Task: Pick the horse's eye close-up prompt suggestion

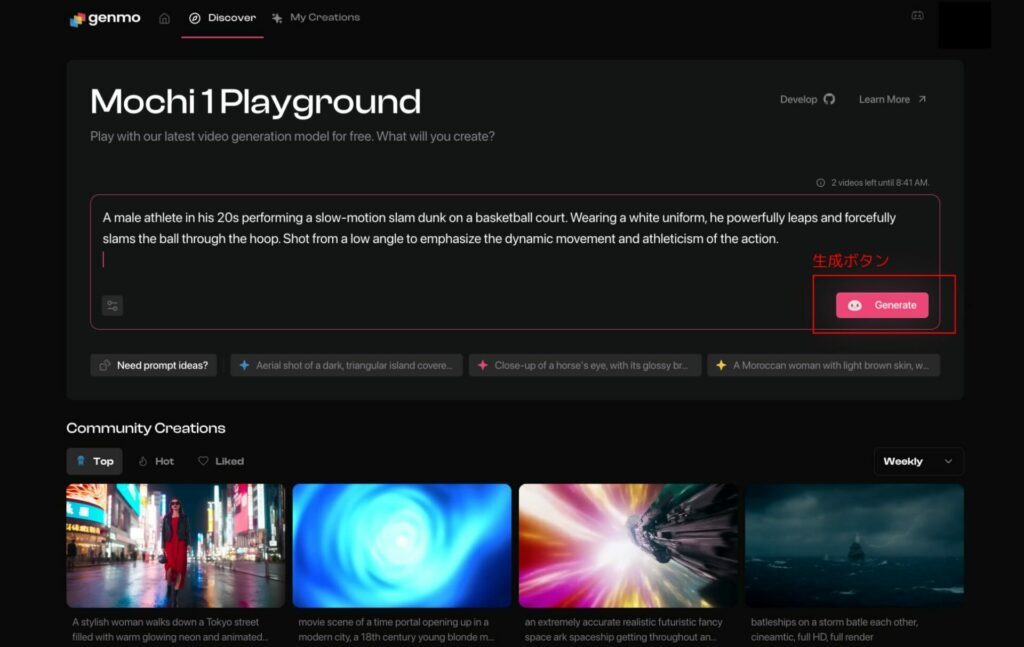Action: pos(584,365)
